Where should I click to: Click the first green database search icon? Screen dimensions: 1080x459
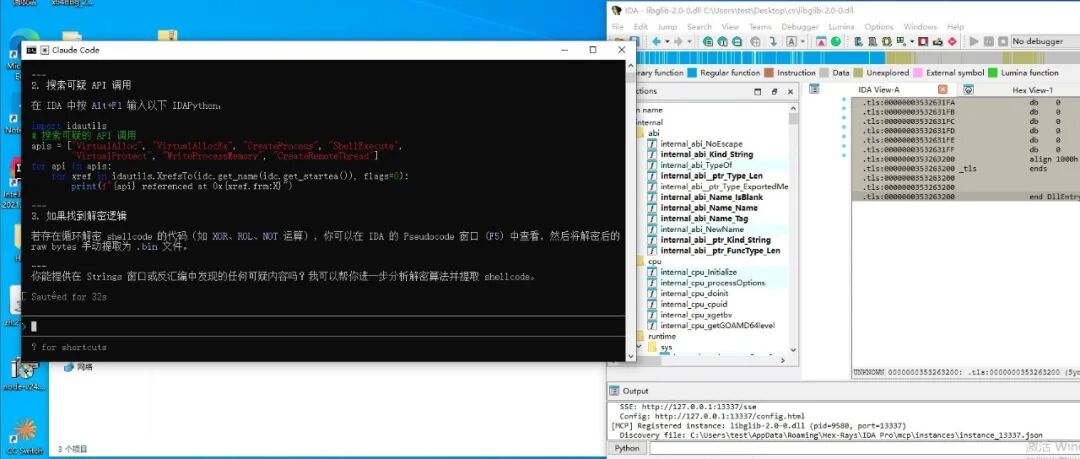point(708,41)
